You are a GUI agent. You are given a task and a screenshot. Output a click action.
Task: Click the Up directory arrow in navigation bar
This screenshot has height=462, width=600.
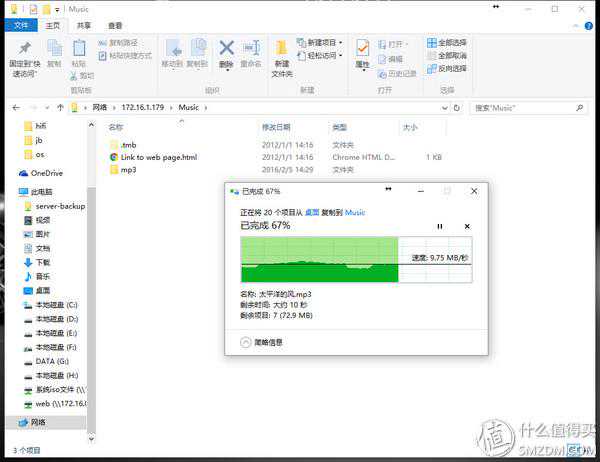59,107
